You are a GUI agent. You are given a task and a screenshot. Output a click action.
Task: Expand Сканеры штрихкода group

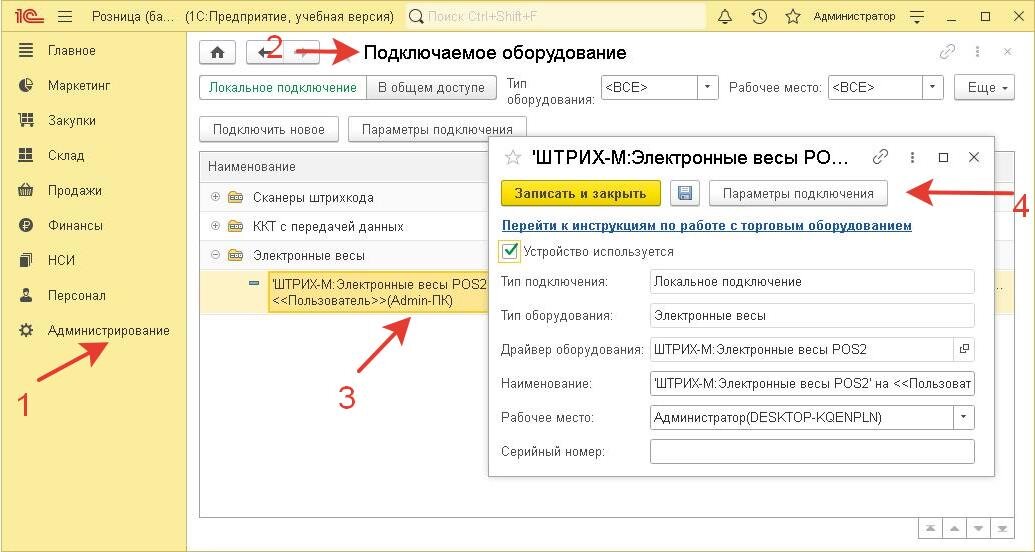[215, 197]
